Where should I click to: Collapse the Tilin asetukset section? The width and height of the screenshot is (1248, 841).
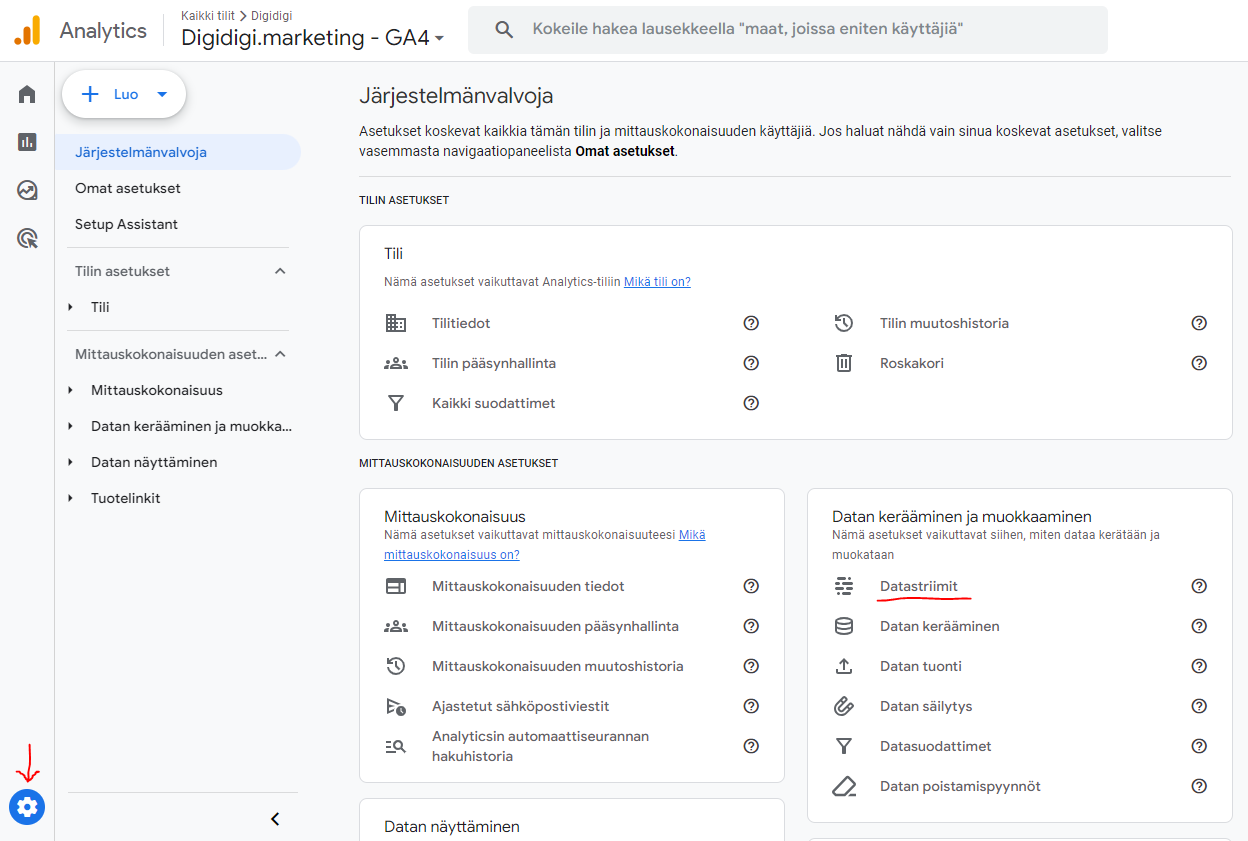(279, 270)
